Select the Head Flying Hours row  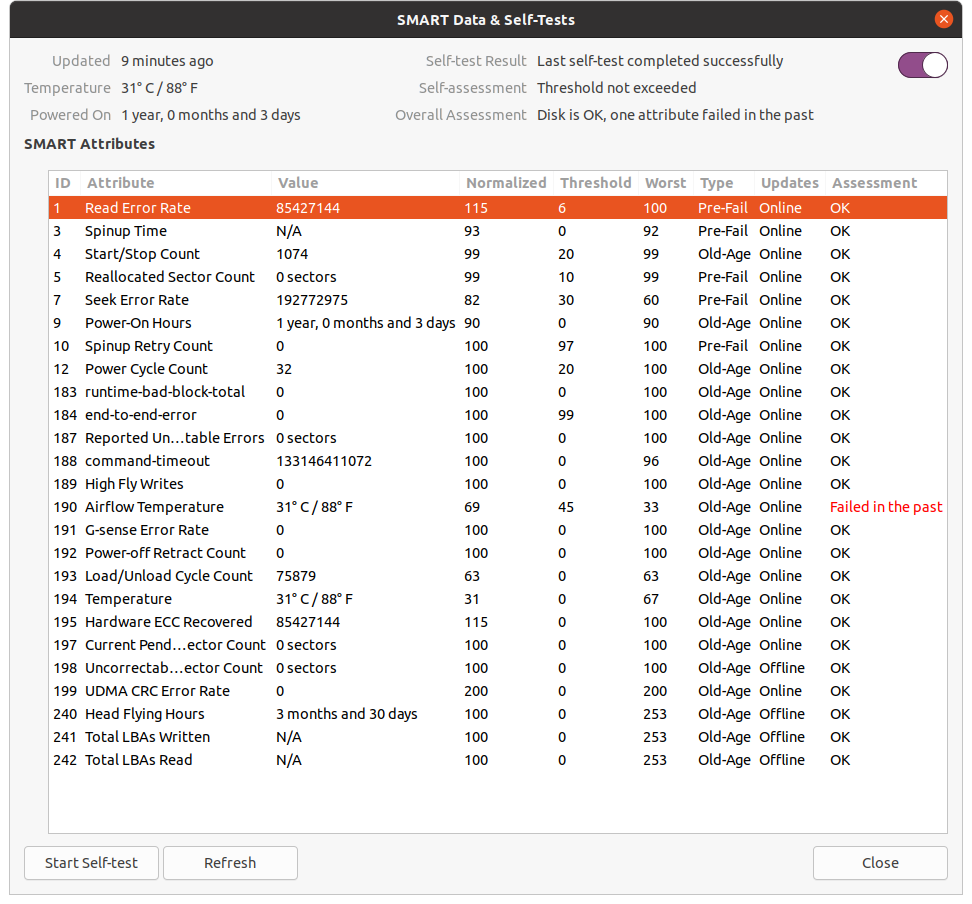498,713
